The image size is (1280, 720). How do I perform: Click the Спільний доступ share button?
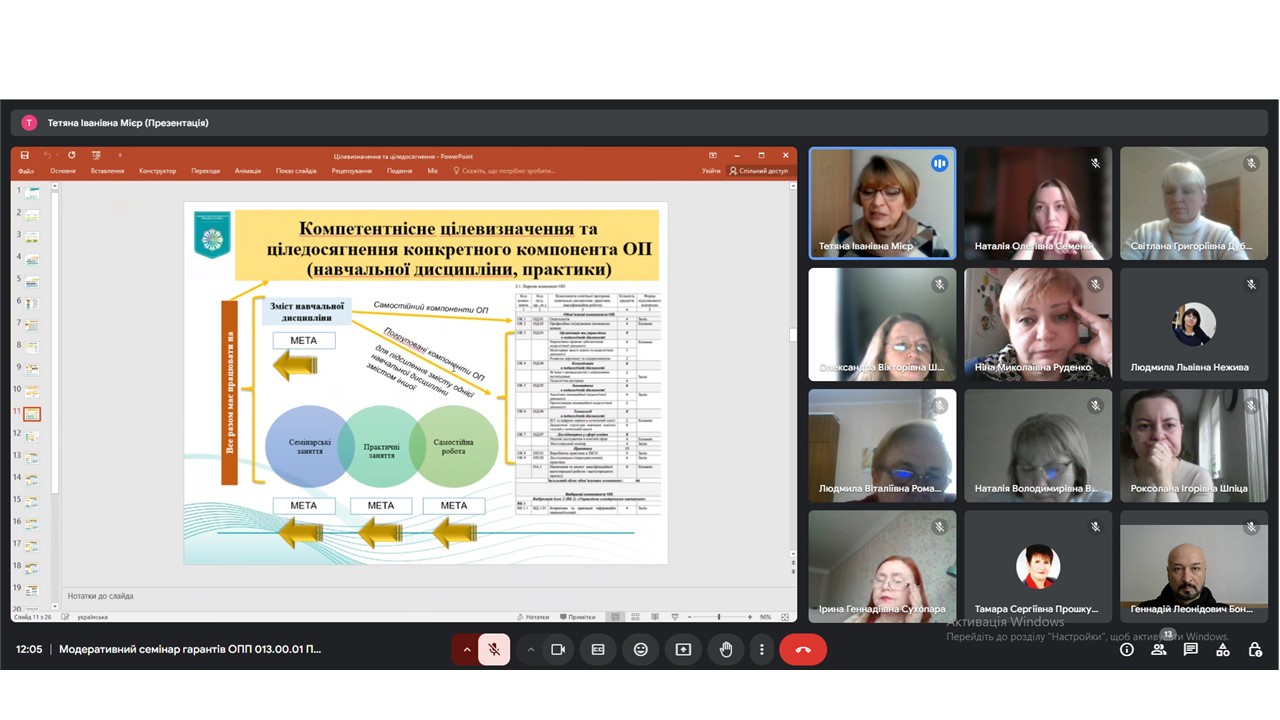759,171
